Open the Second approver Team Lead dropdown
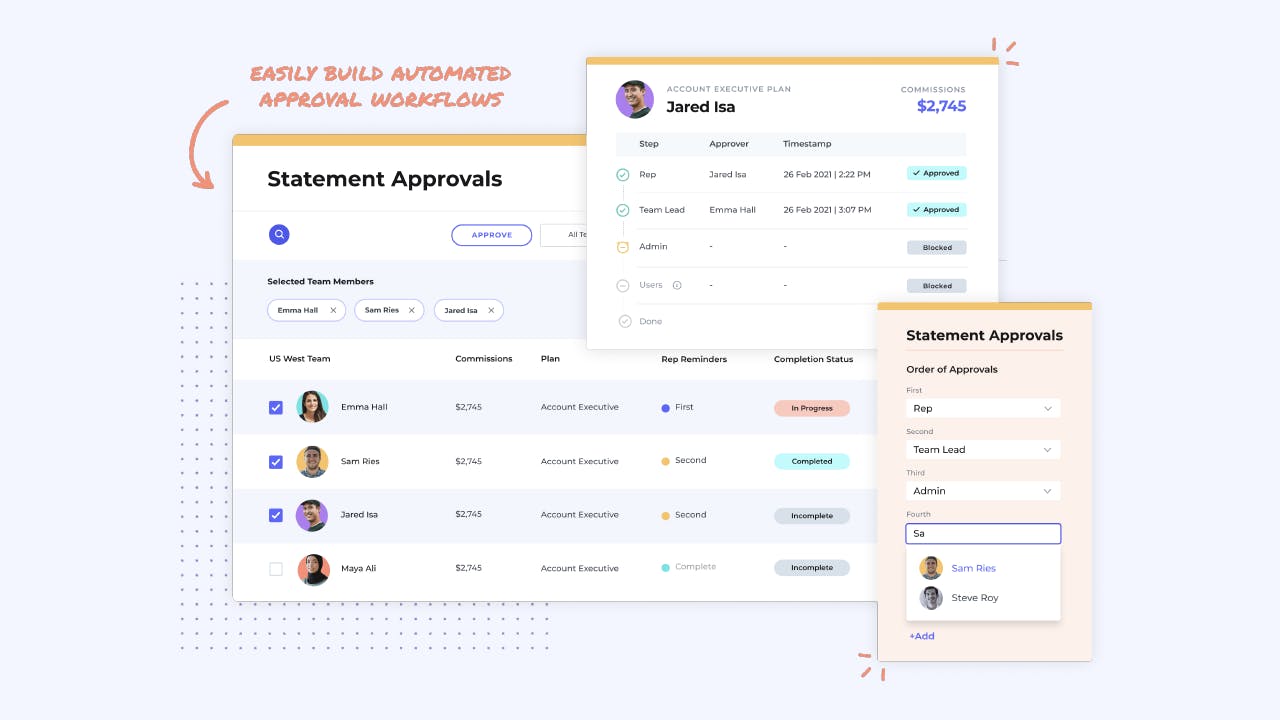The height and width of the screenshot is (720, 1280). (983, 450)
